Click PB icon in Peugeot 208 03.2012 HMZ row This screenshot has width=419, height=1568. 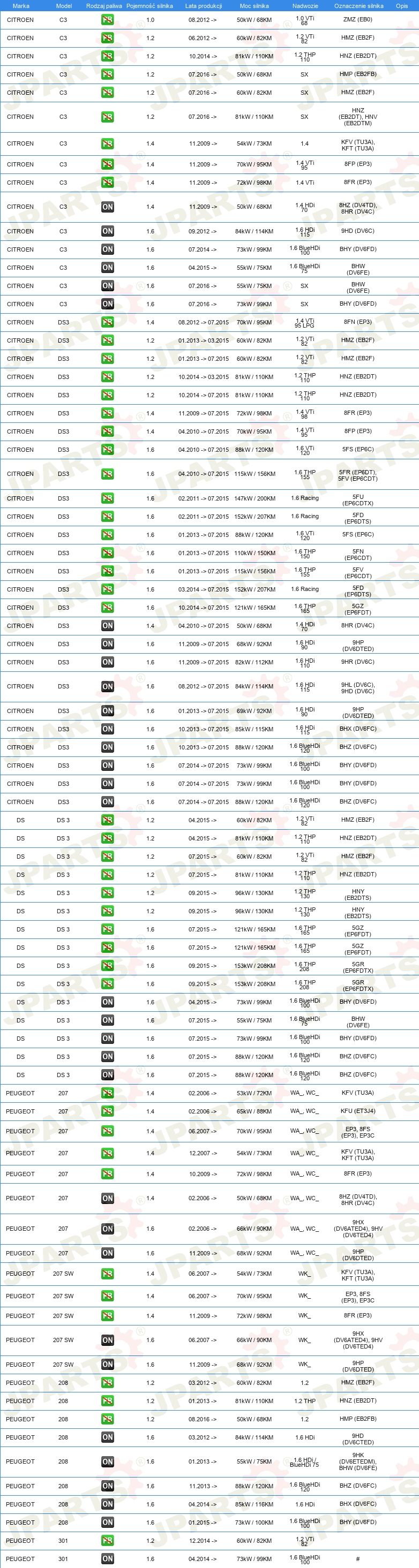tap(107, 1383)
